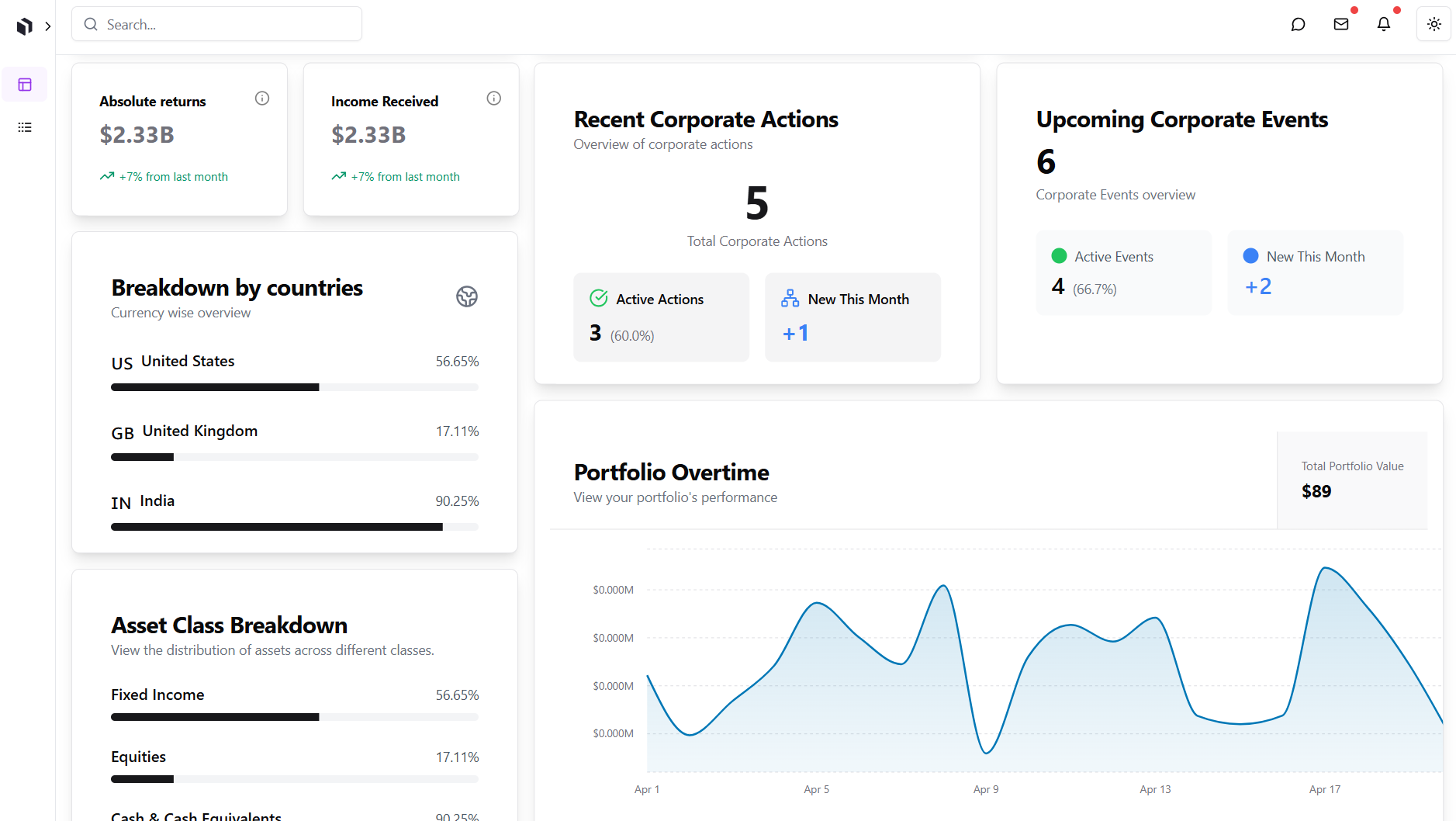Expand the sidebar using the chevron arrow

[x=48, y=26]
